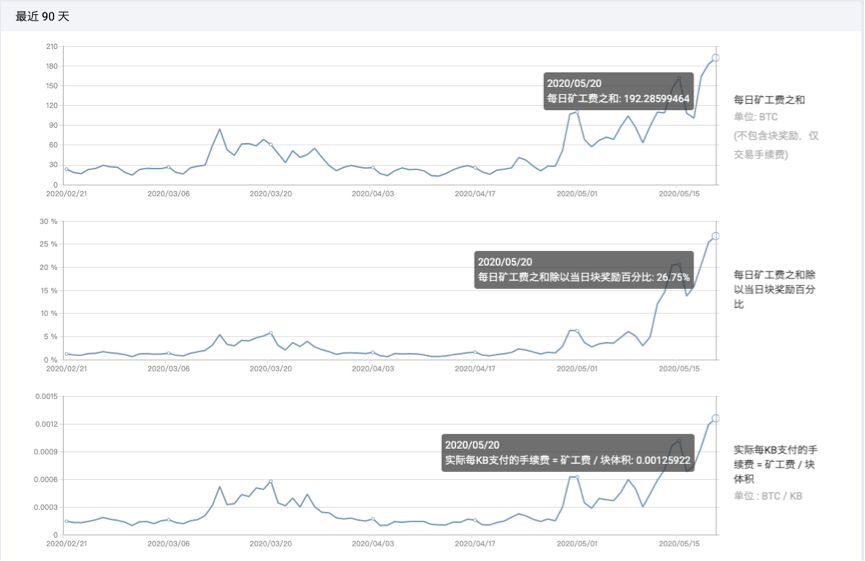Click the "每日矿工费之和除以当日块奖励百分比" chart label
This screenshot has width=865, height=561.
click(773, 288)
